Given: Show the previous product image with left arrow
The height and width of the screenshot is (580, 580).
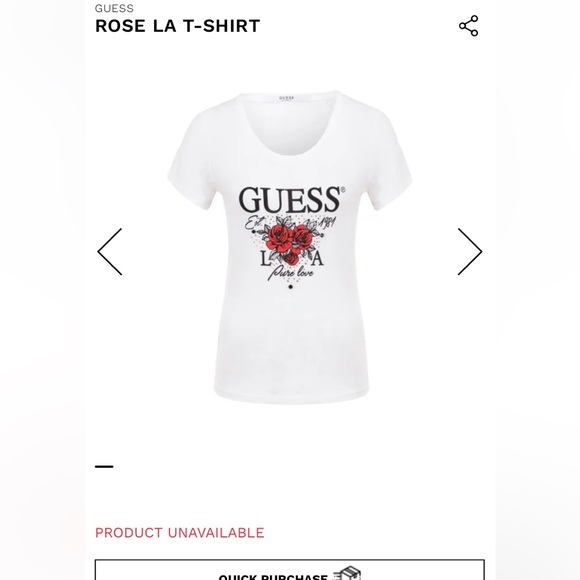Looking at the screenshot, I should pos(109,252).
